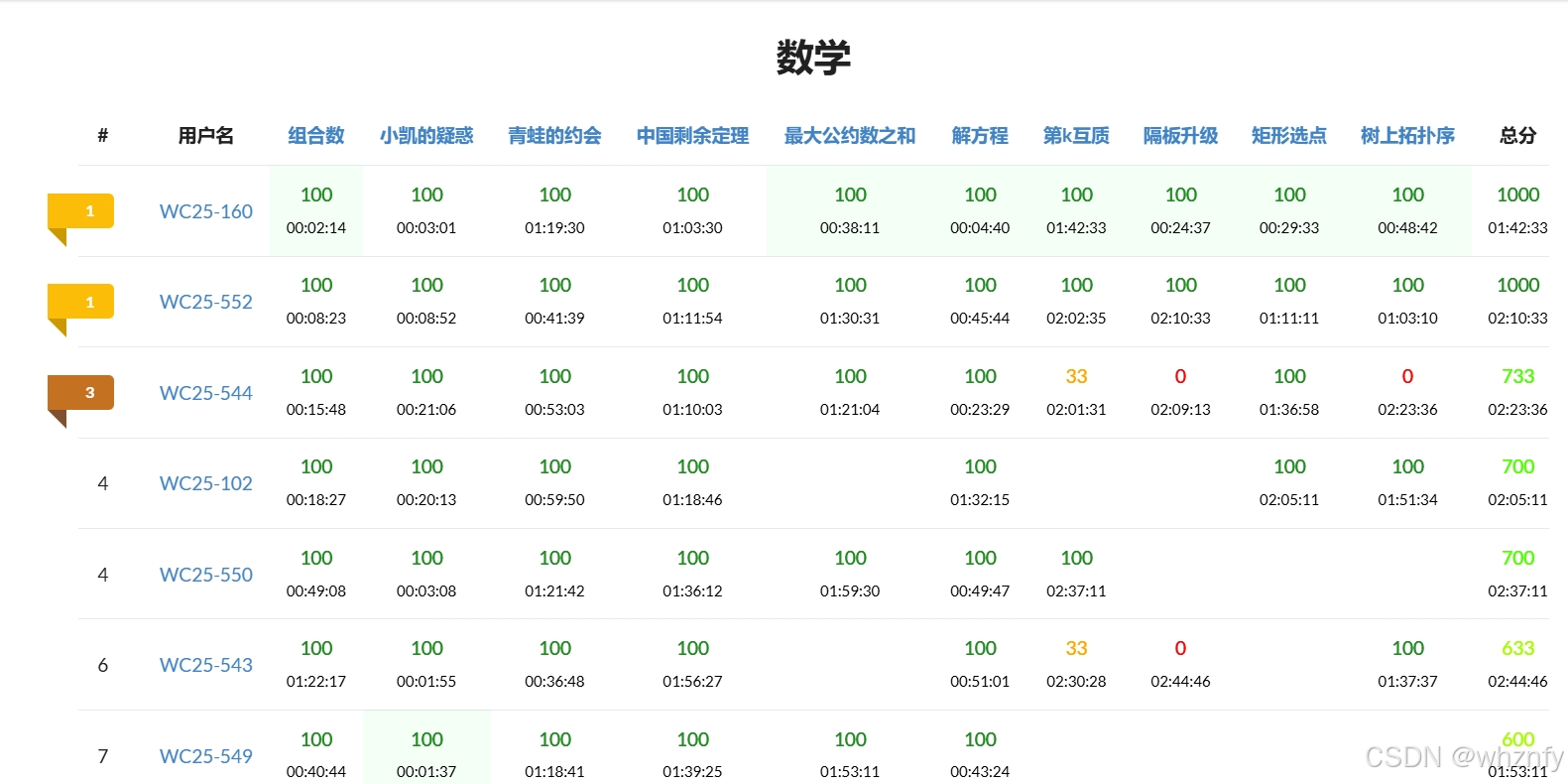1568x784 pixels.
Task: Open the 中国剩余定理 problem link
Action: pyautogui.click(x=692, y=135)
